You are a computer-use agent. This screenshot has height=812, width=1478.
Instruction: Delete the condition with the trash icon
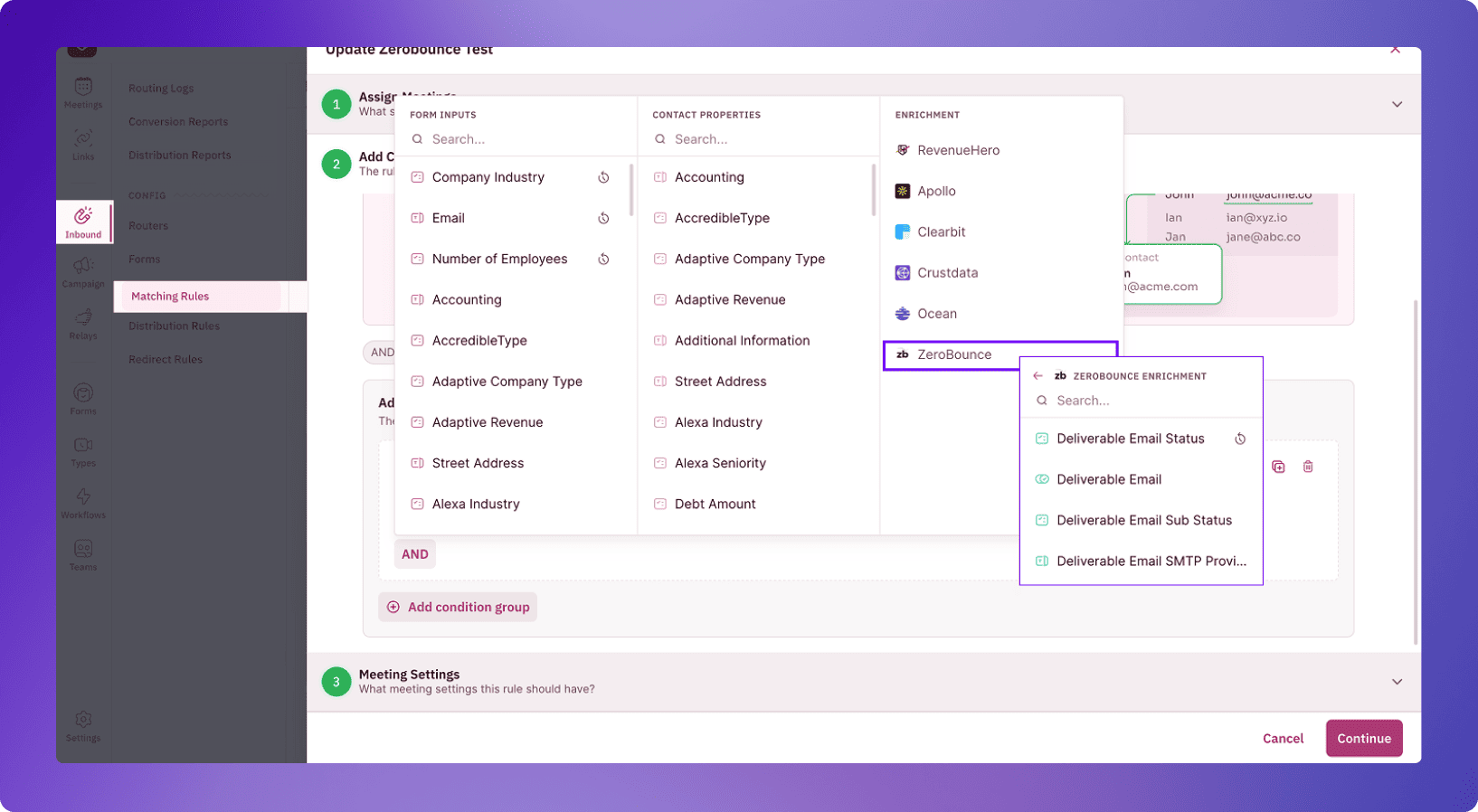click(x=1308, y=467)
